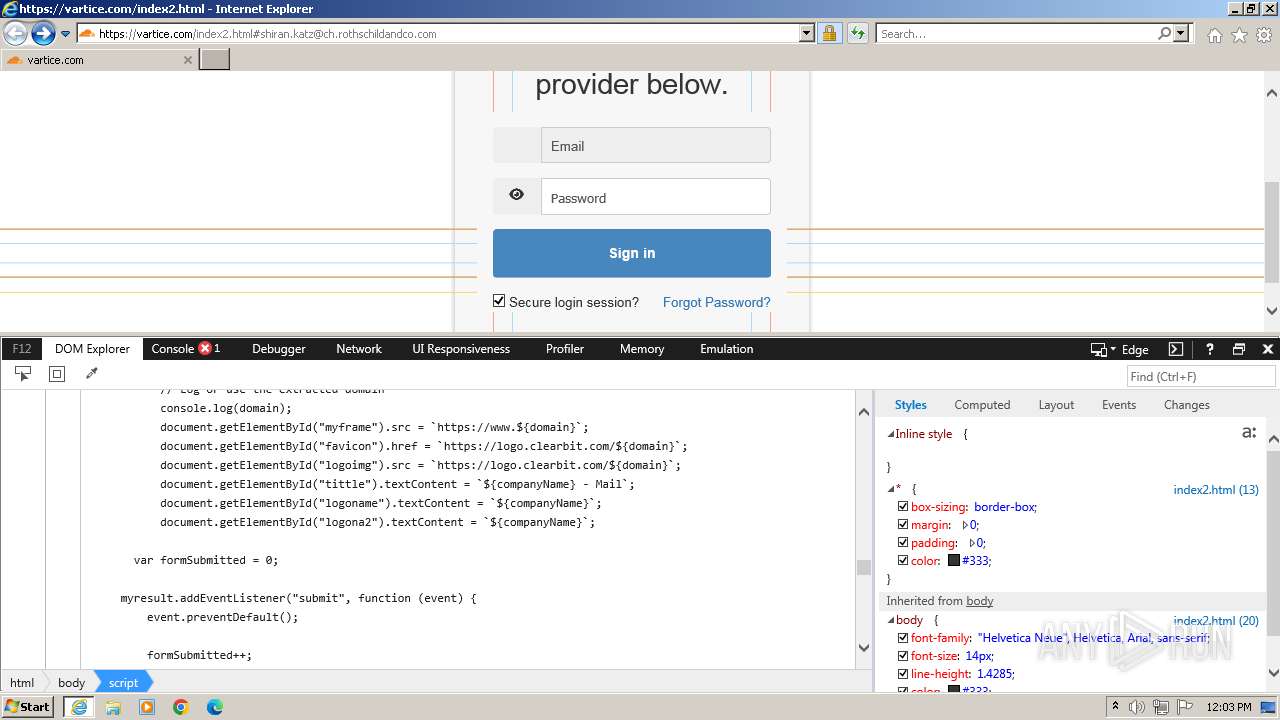The width and height of the screenshot is (1280, 720).
Task: Open a new blank browser tab
Action: 215,59
